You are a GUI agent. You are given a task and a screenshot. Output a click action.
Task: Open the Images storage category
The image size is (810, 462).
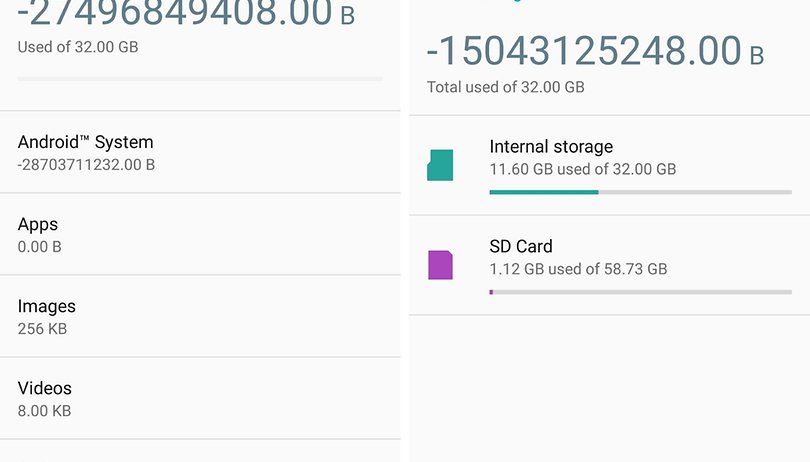click(200, 316)
